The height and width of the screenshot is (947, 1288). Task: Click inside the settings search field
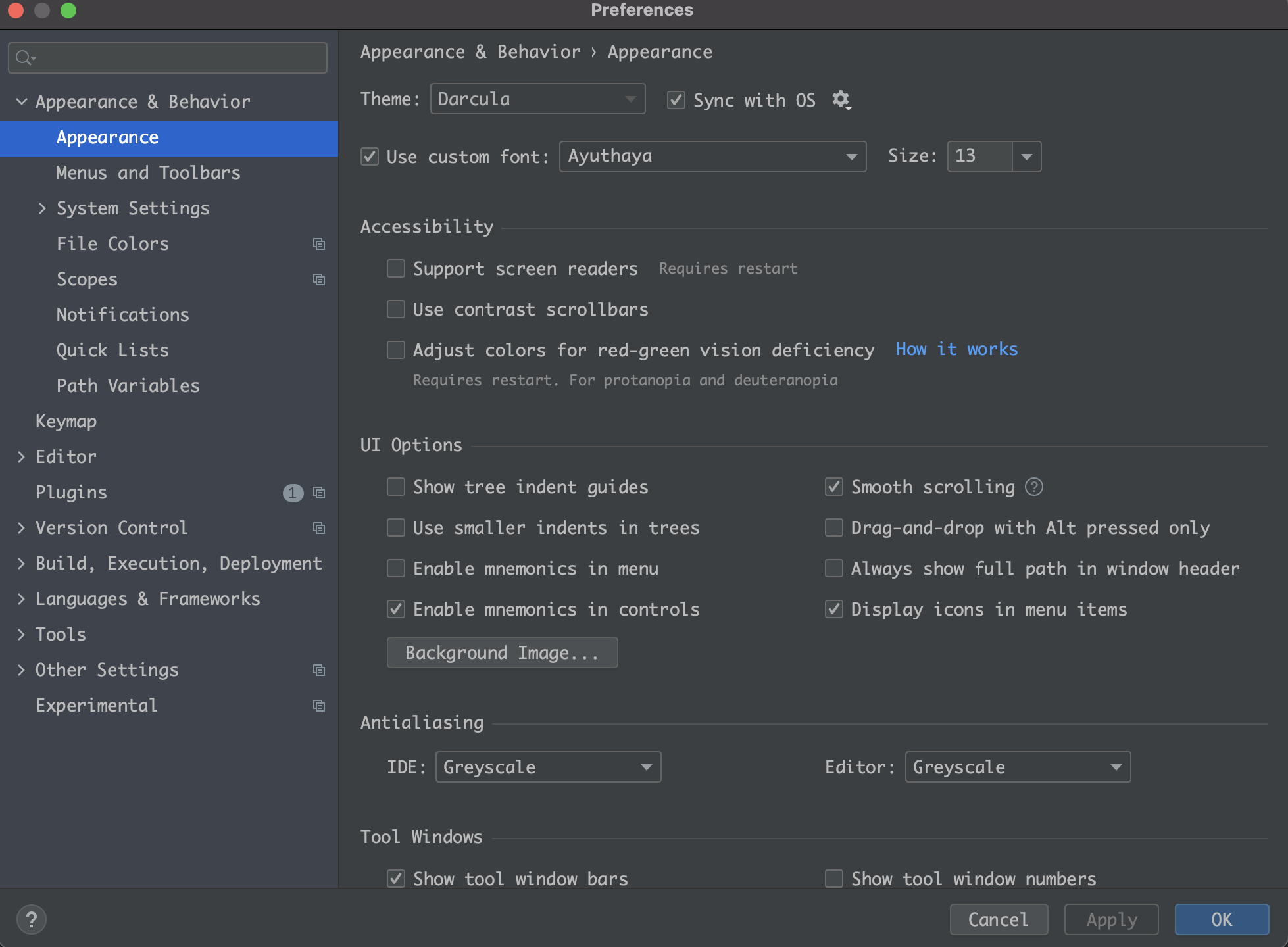(x=178, y=58)
